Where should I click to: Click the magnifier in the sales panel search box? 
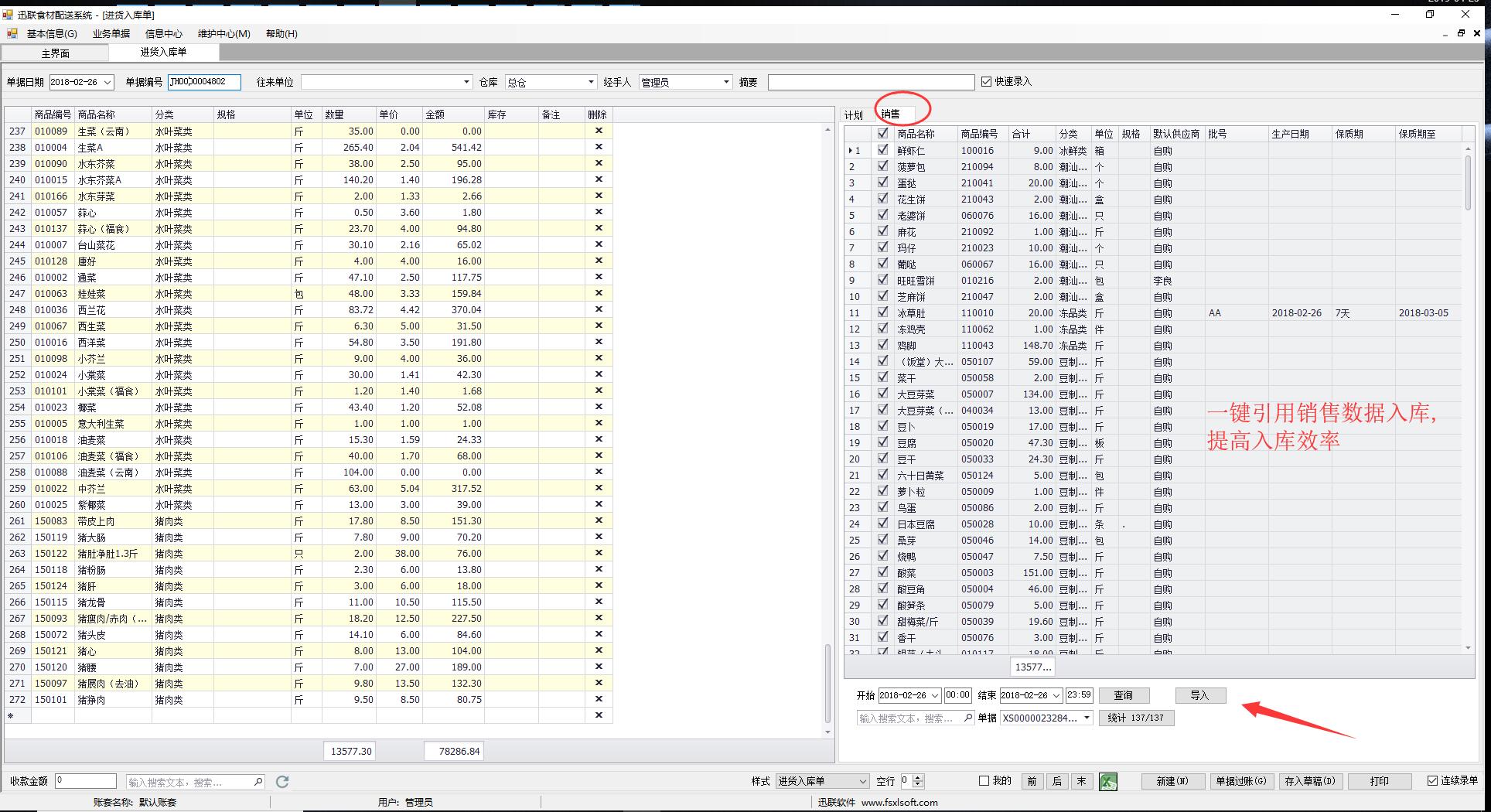coord(967,718)
